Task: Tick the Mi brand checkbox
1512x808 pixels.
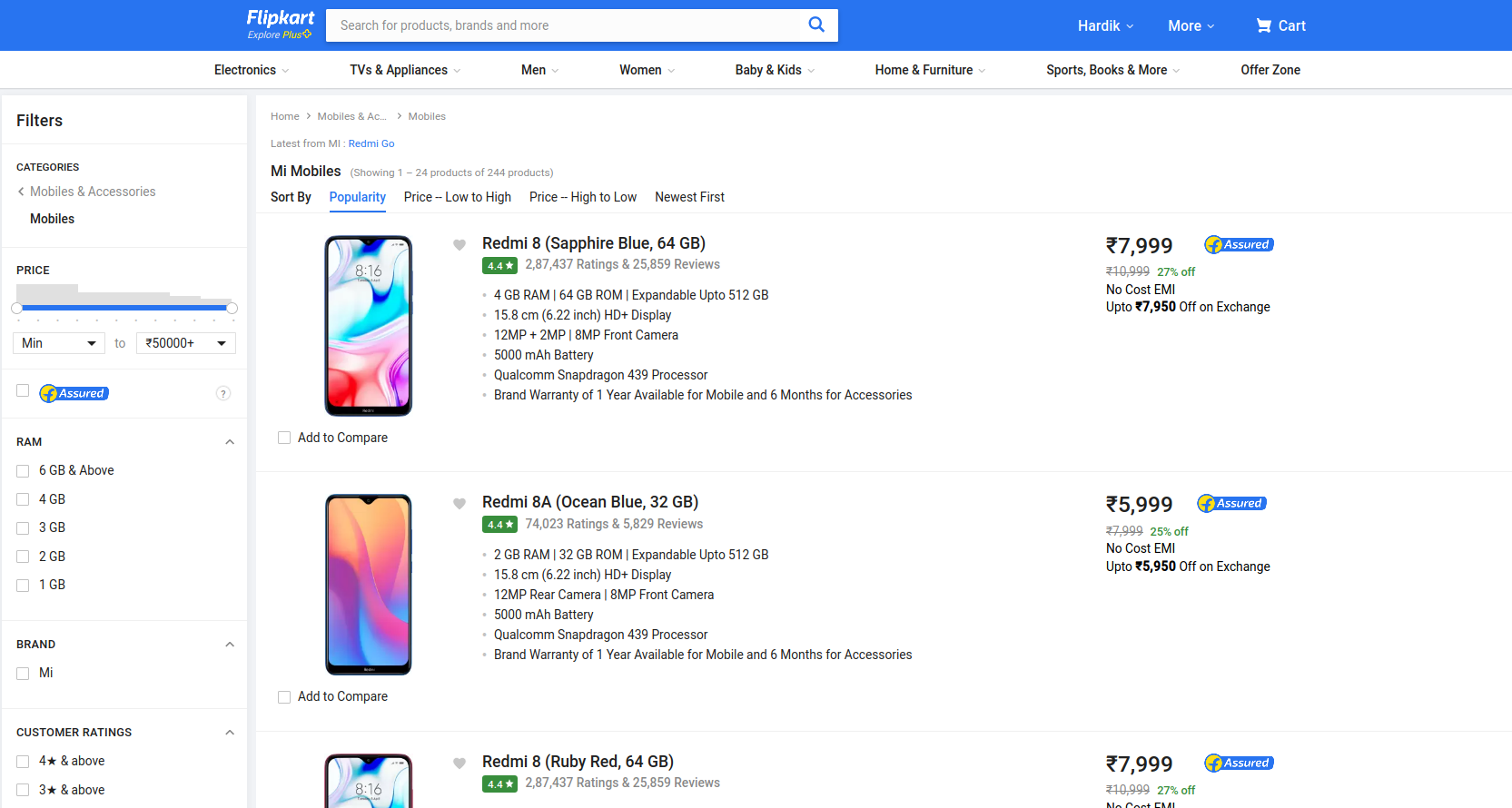Action: click(x=23, y=674)
